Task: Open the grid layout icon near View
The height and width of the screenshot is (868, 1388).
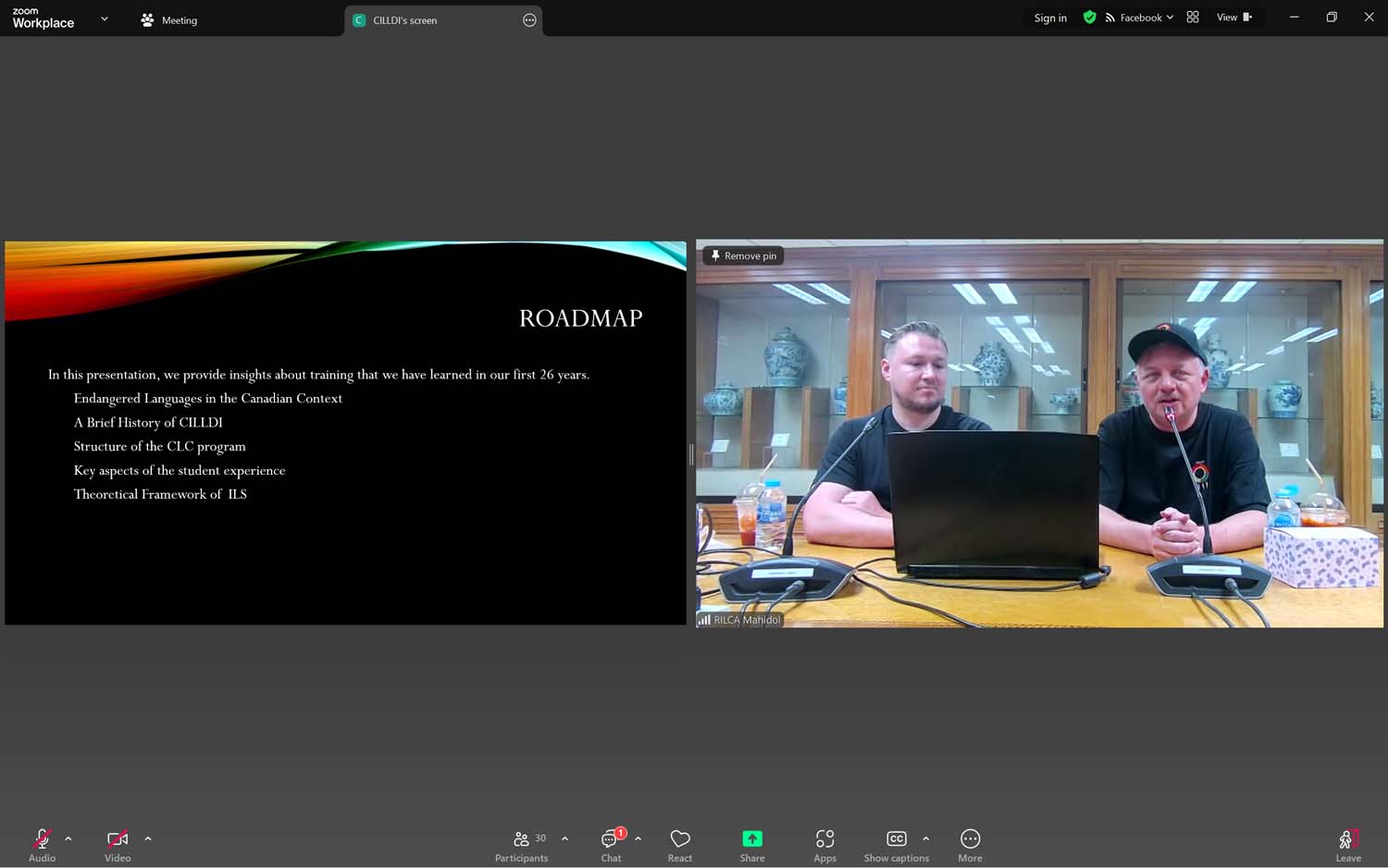Action: tap(1193, 18)
